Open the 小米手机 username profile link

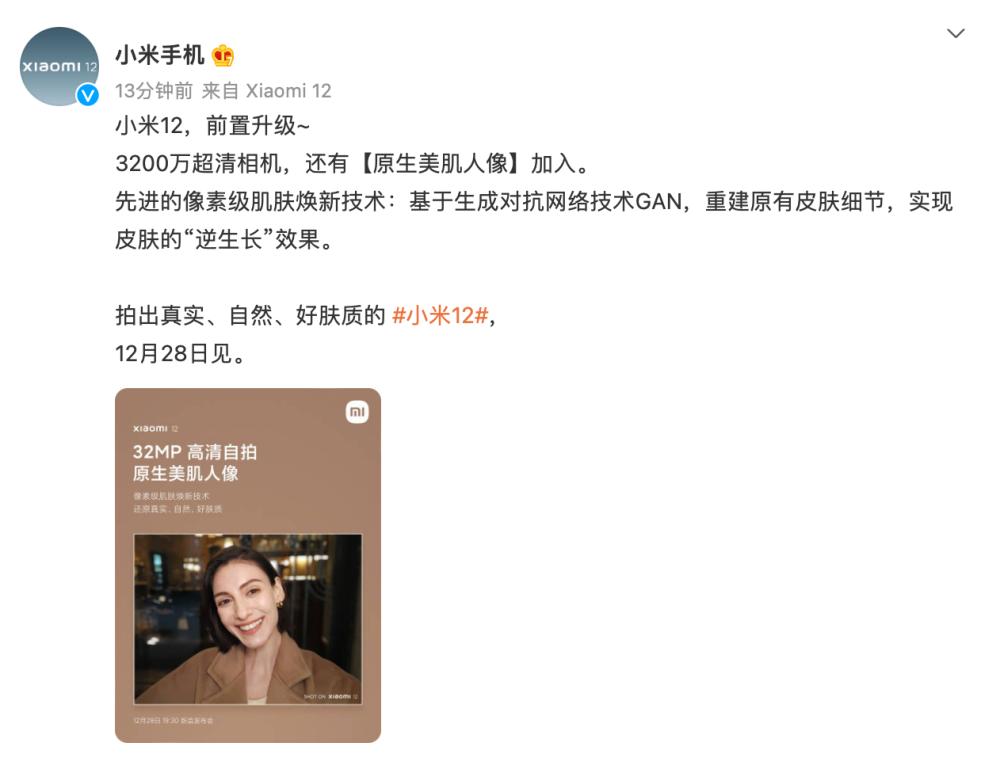coord(159,55)
